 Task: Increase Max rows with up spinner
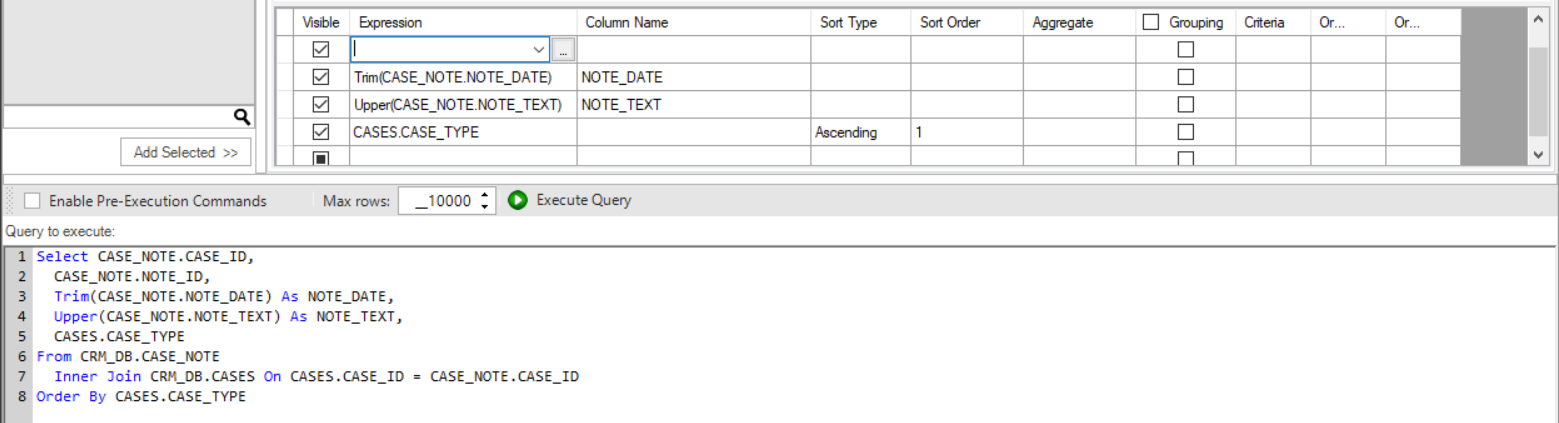tap(485, 195)
